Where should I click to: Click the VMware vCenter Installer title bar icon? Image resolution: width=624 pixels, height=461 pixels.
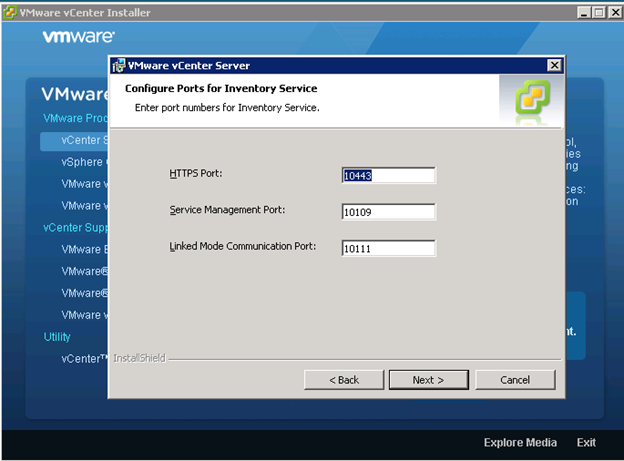pyautogui.click(x=10, y=13)
